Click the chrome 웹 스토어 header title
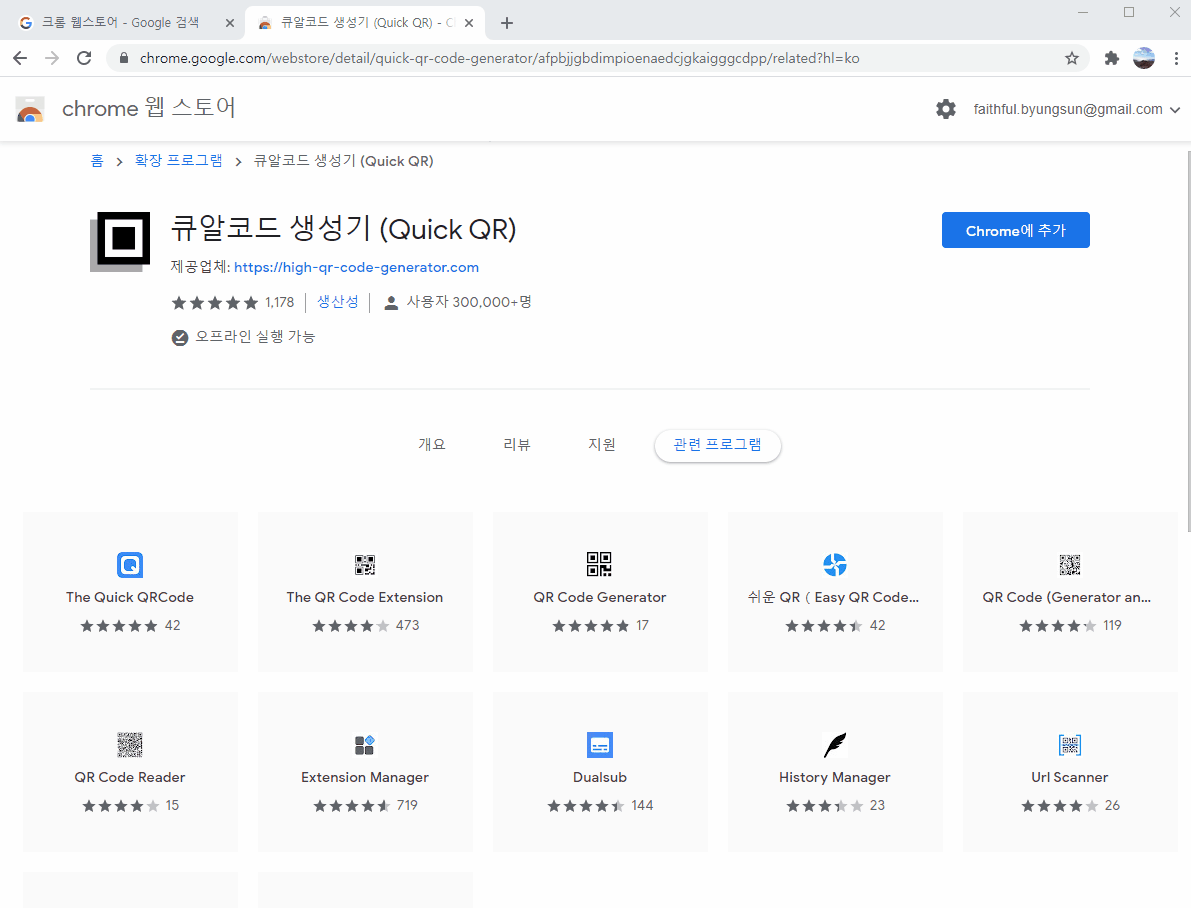 pos(149,108)
